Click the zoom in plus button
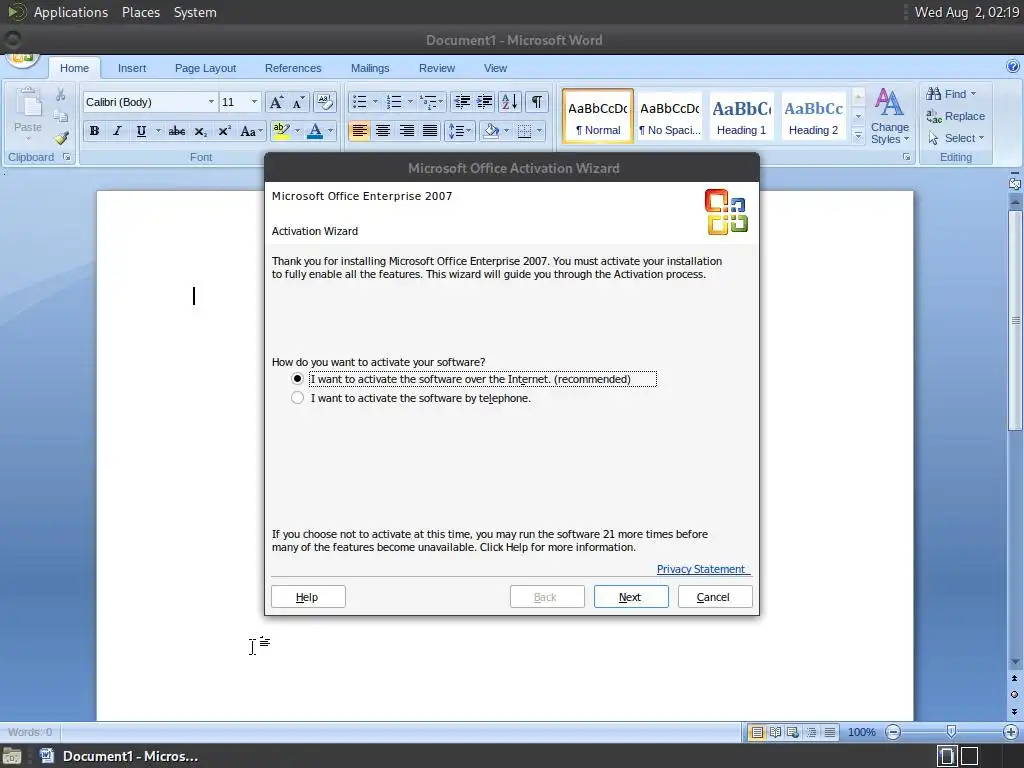1024x768 pixels. pyautogui.click(x=1011, y=732)
